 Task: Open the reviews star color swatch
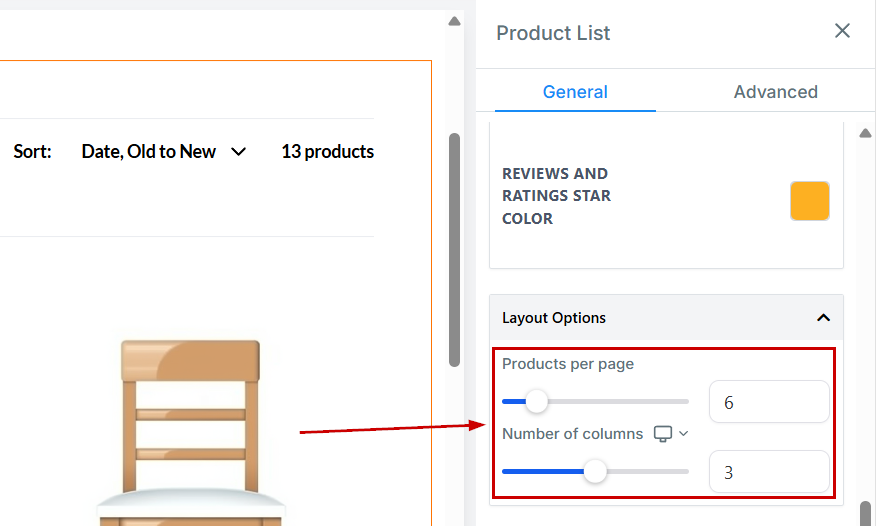pyautogui.click(x=809, y=201)
